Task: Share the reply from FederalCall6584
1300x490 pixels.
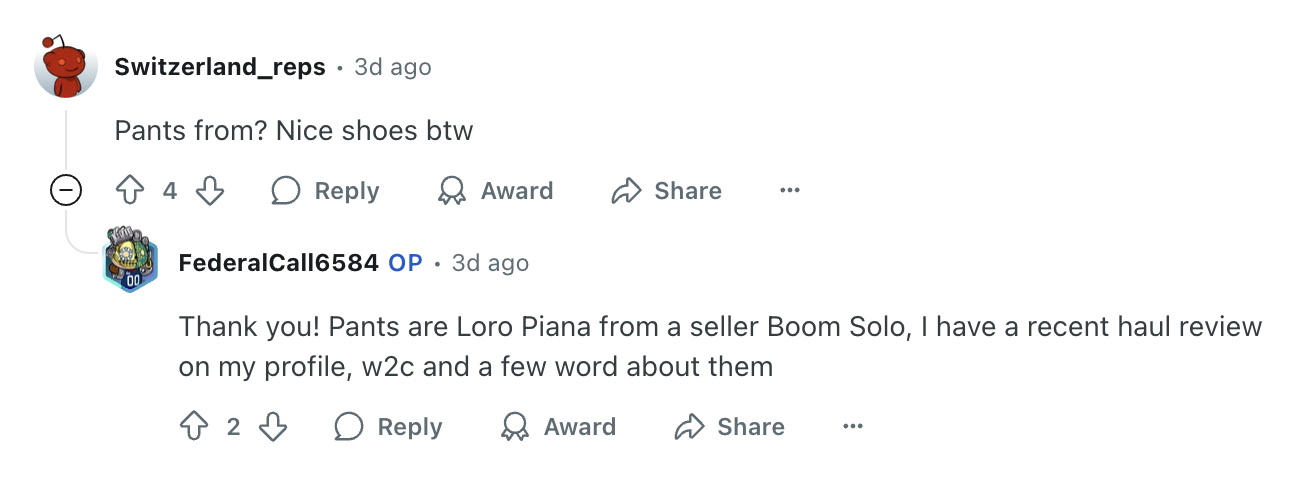Action: tap(730, 427)
